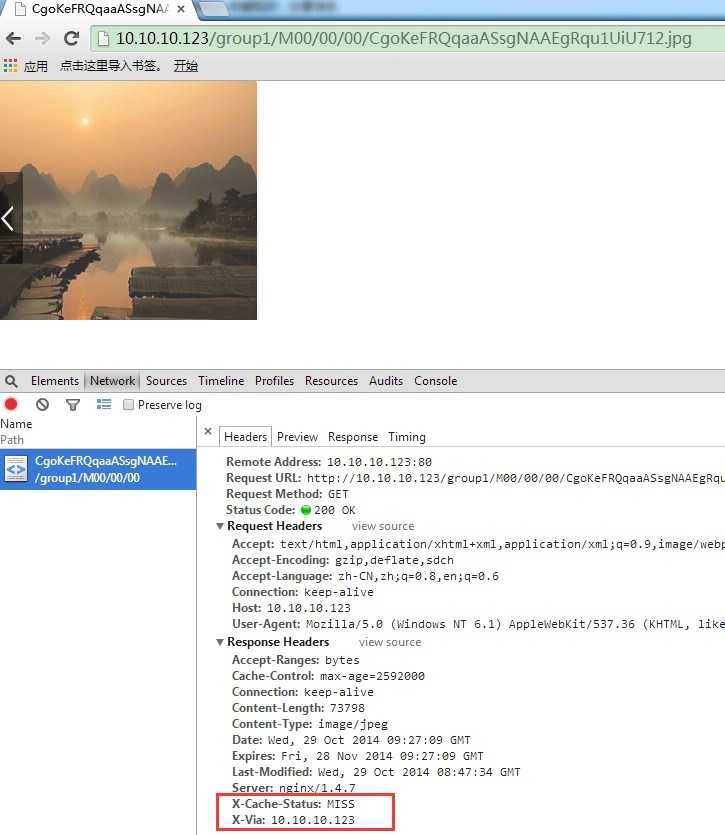This screenshot has height=835, width=725.
Task: Click the Date header value
Action: pos(369,740)
